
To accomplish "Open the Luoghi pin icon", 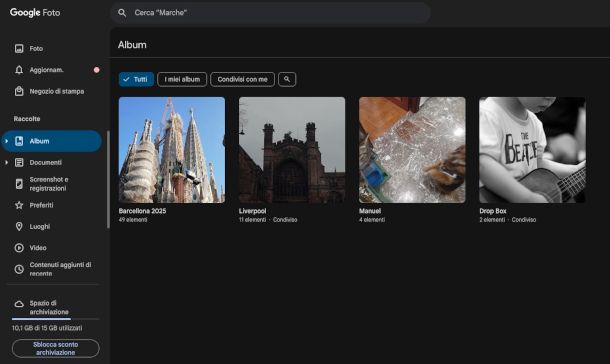I will click(x=19, y=226).
